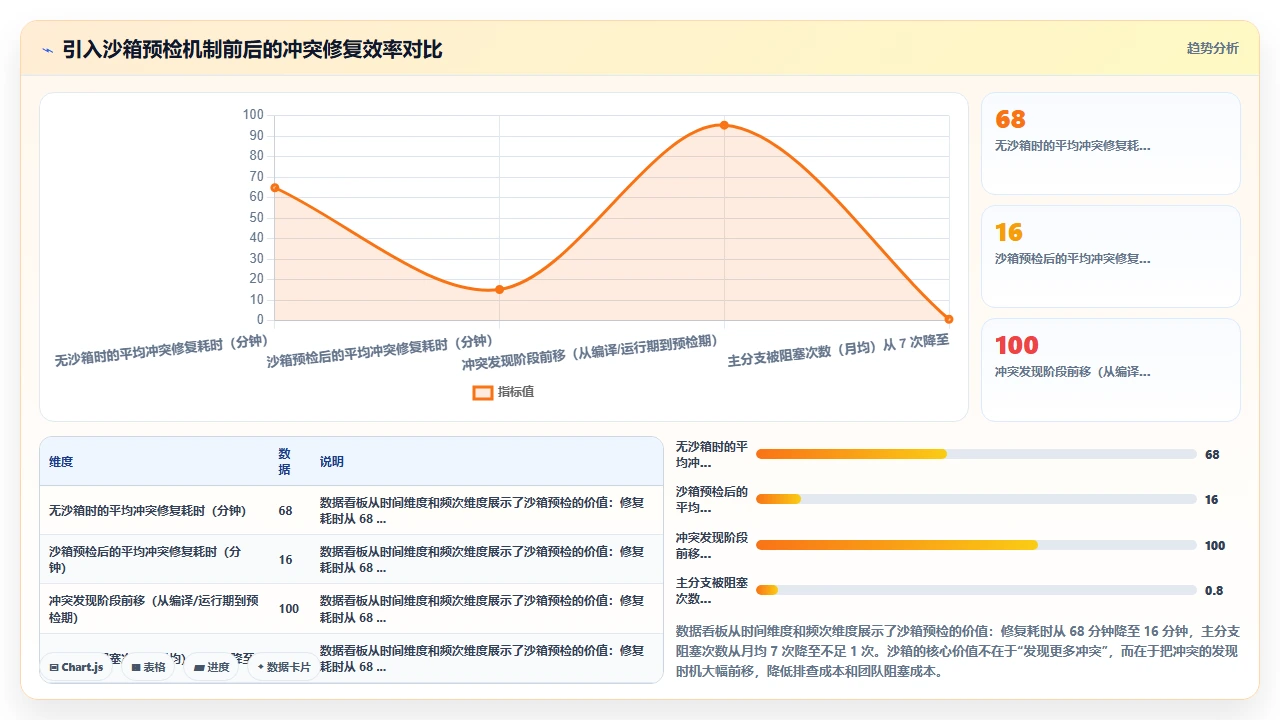This screenshot has height=720, width=1280.
Task: Select the last chart point near zero
Action: pyautogui.click(x=949, y=319)
